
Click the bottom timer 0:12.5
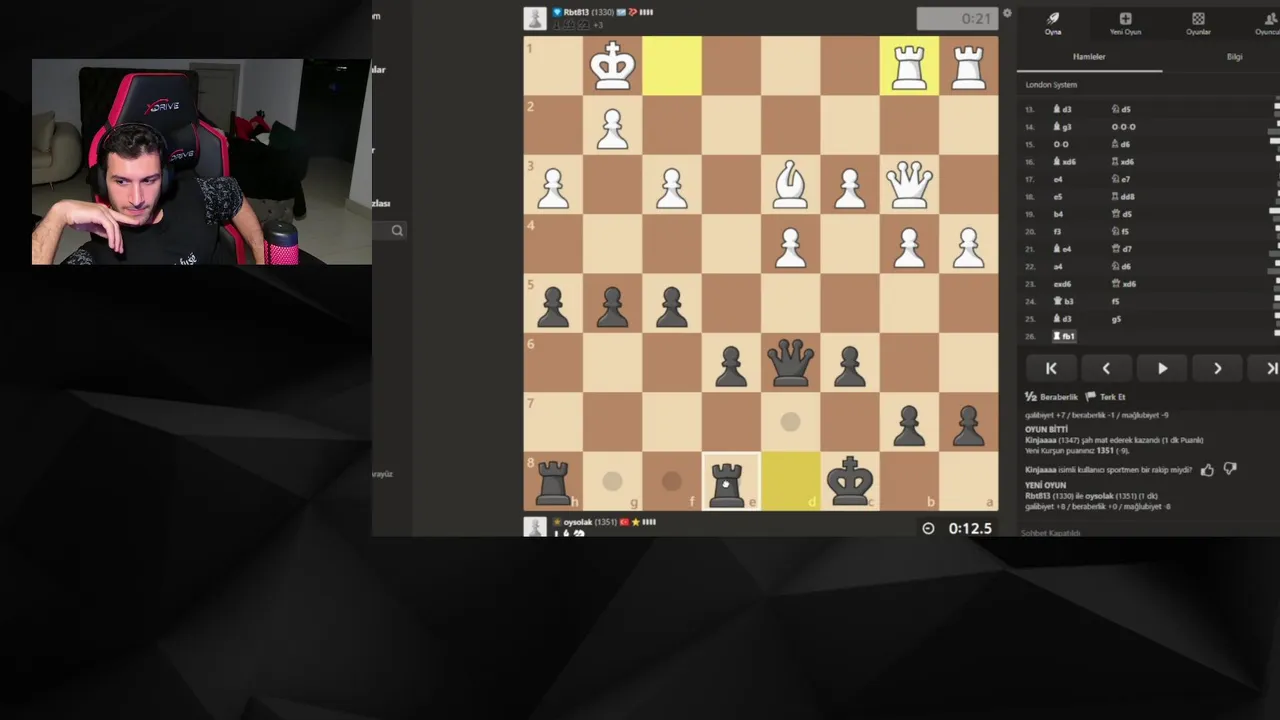pos(970,528)
